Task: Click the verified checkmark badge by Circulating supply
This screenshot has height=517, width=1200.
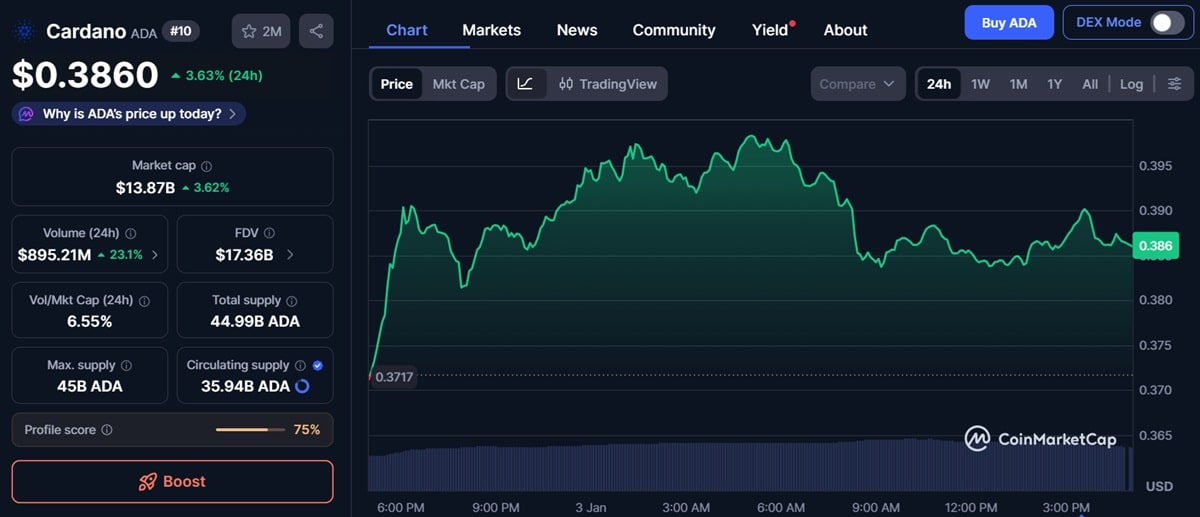Action: coord(317,366)
